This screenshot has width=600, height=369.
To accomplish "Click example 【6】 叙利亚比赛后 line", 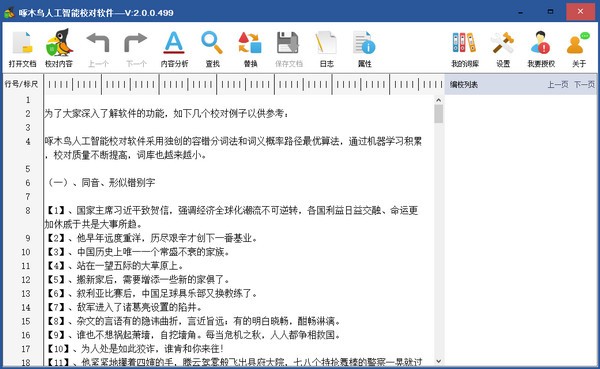I will click(151, 294).
